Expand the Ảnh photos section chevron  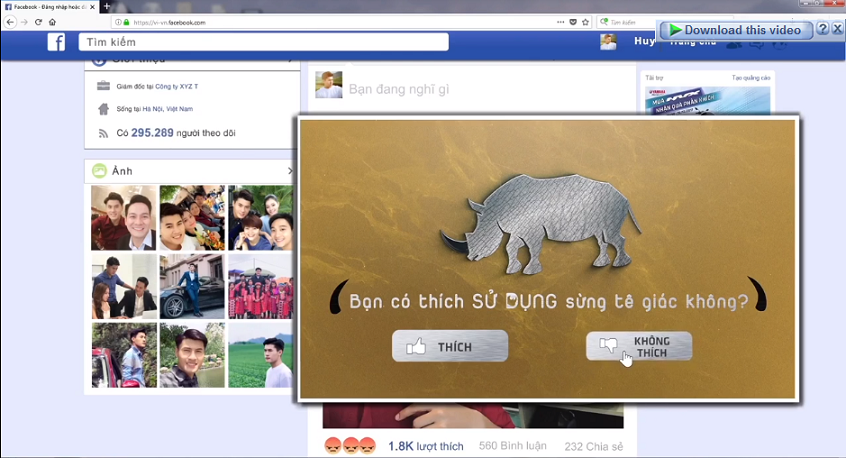point(290,171)
